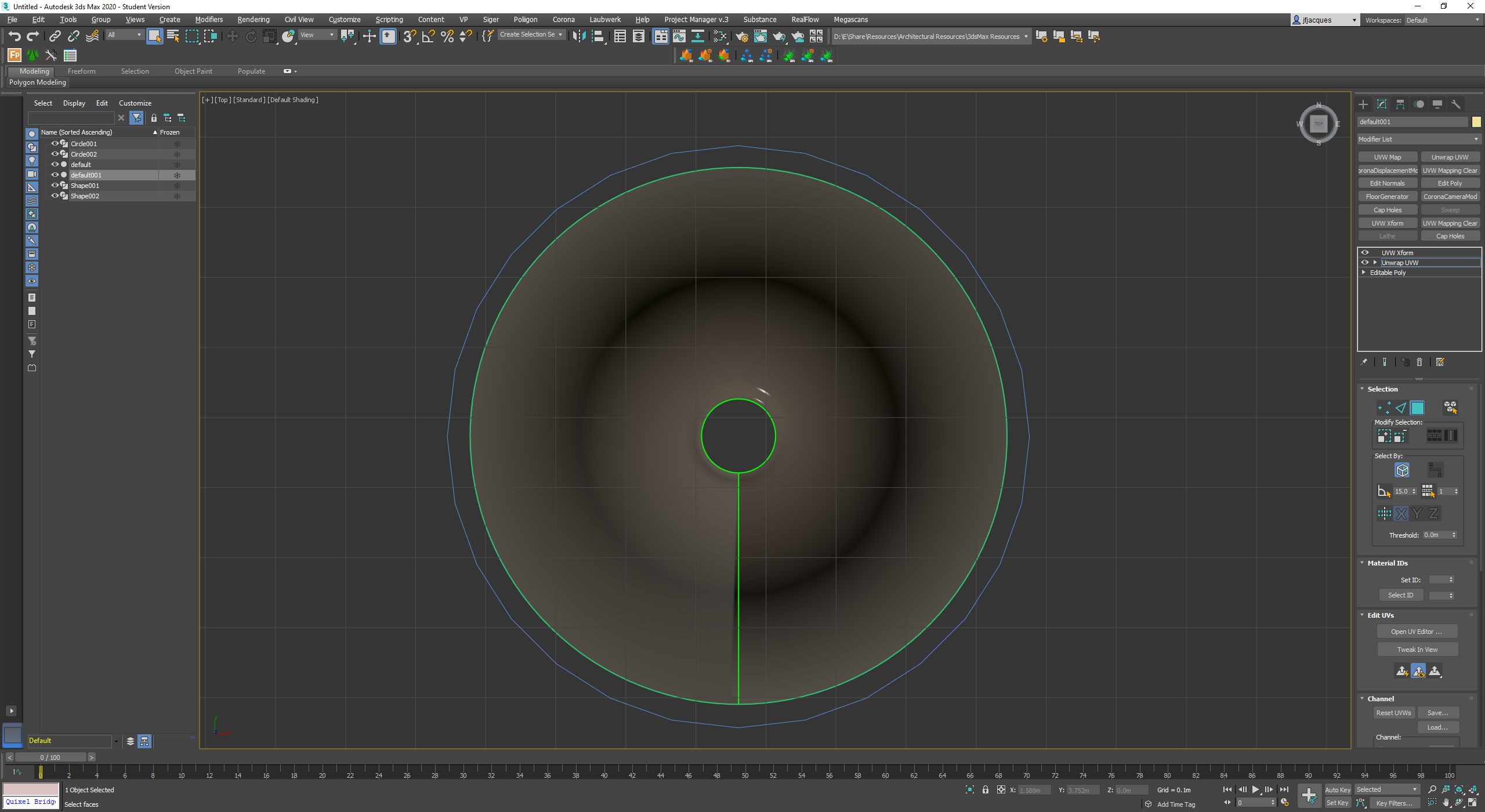Toggle the Angle Snap icon
Viewport: 1485px width, 812px height.
(x=428, y=36)
